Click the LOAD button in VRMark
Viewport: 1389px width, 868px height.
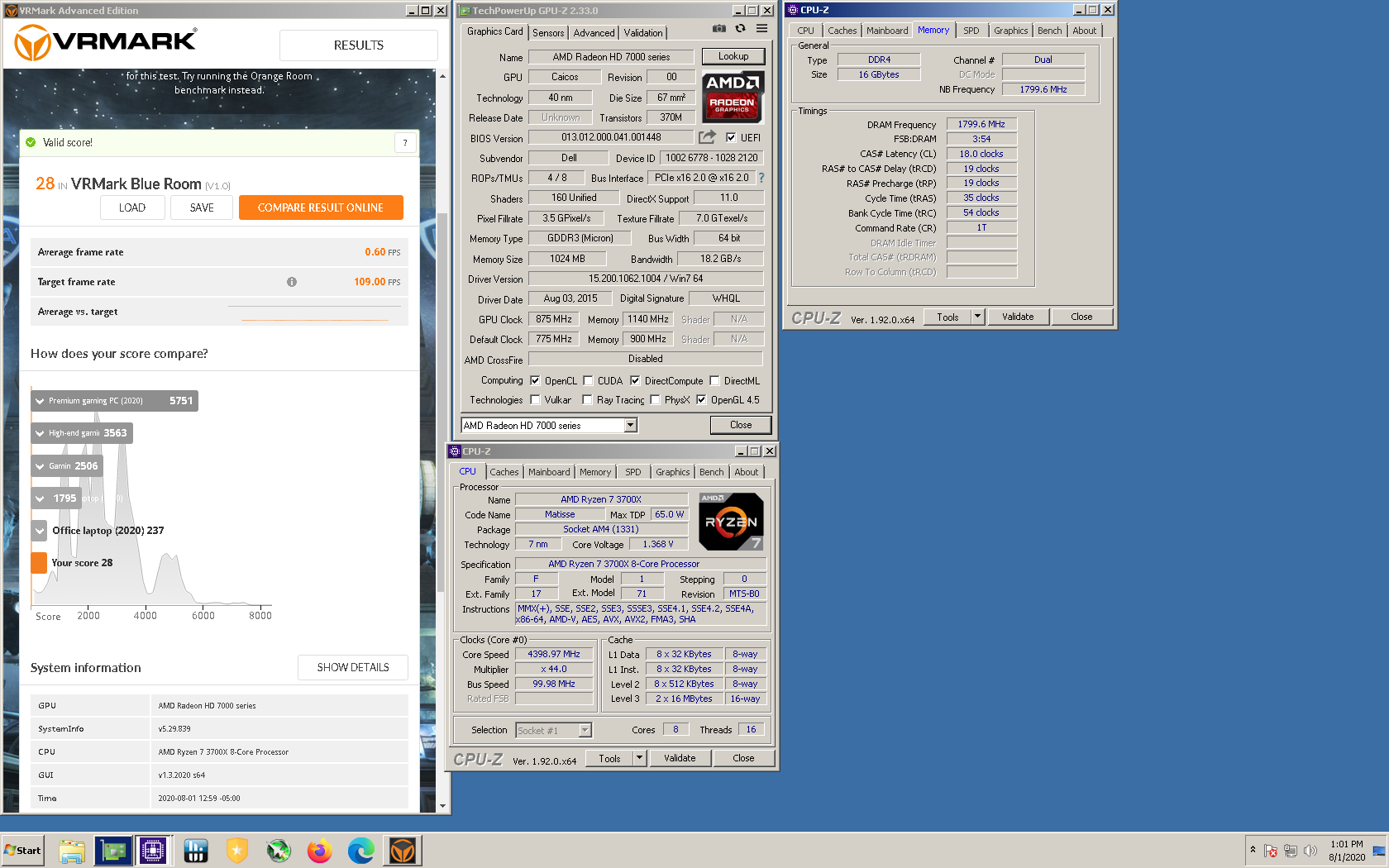click(132, 207)
